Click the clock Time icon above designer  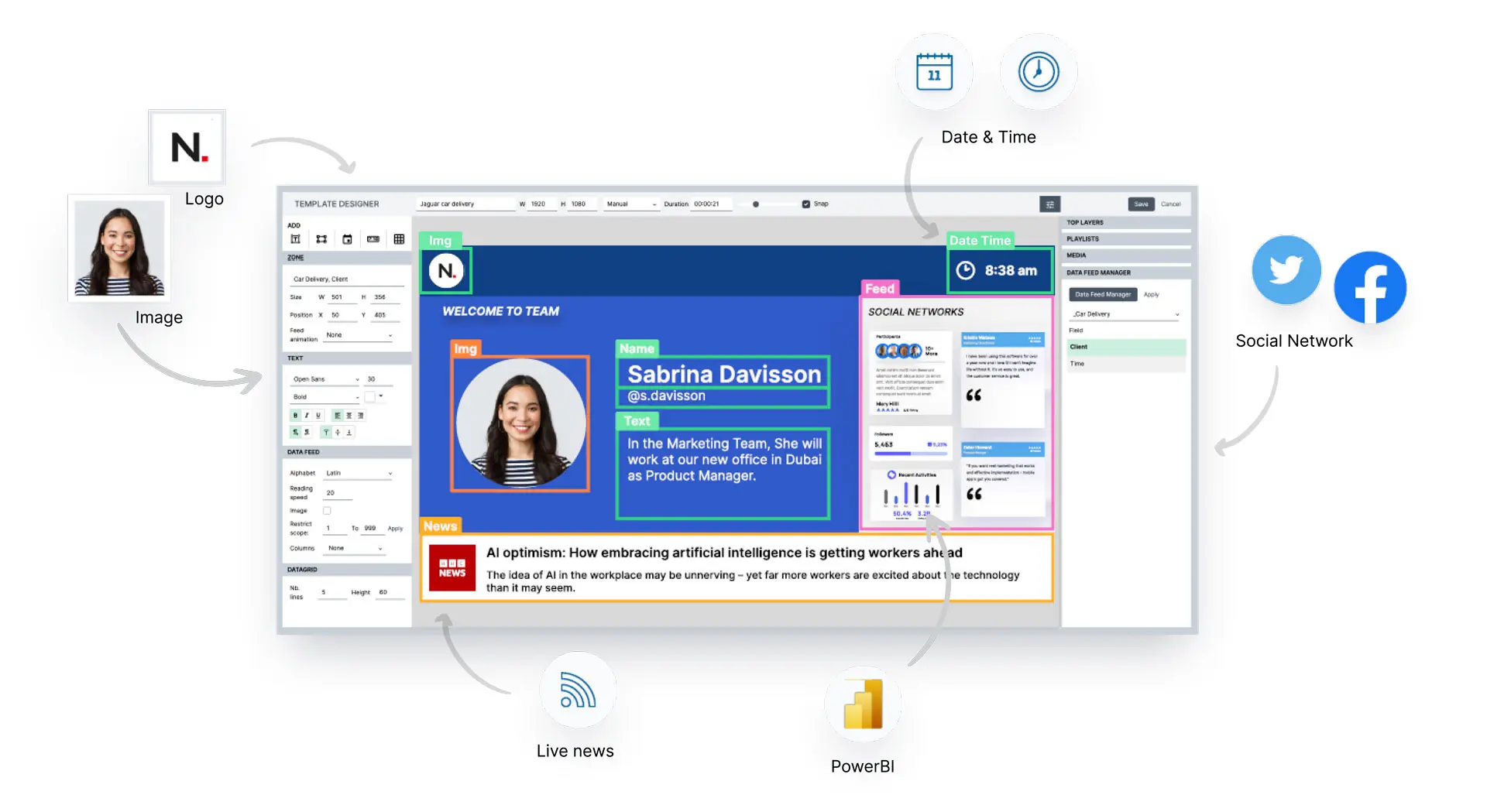[x=1039, y=72]
